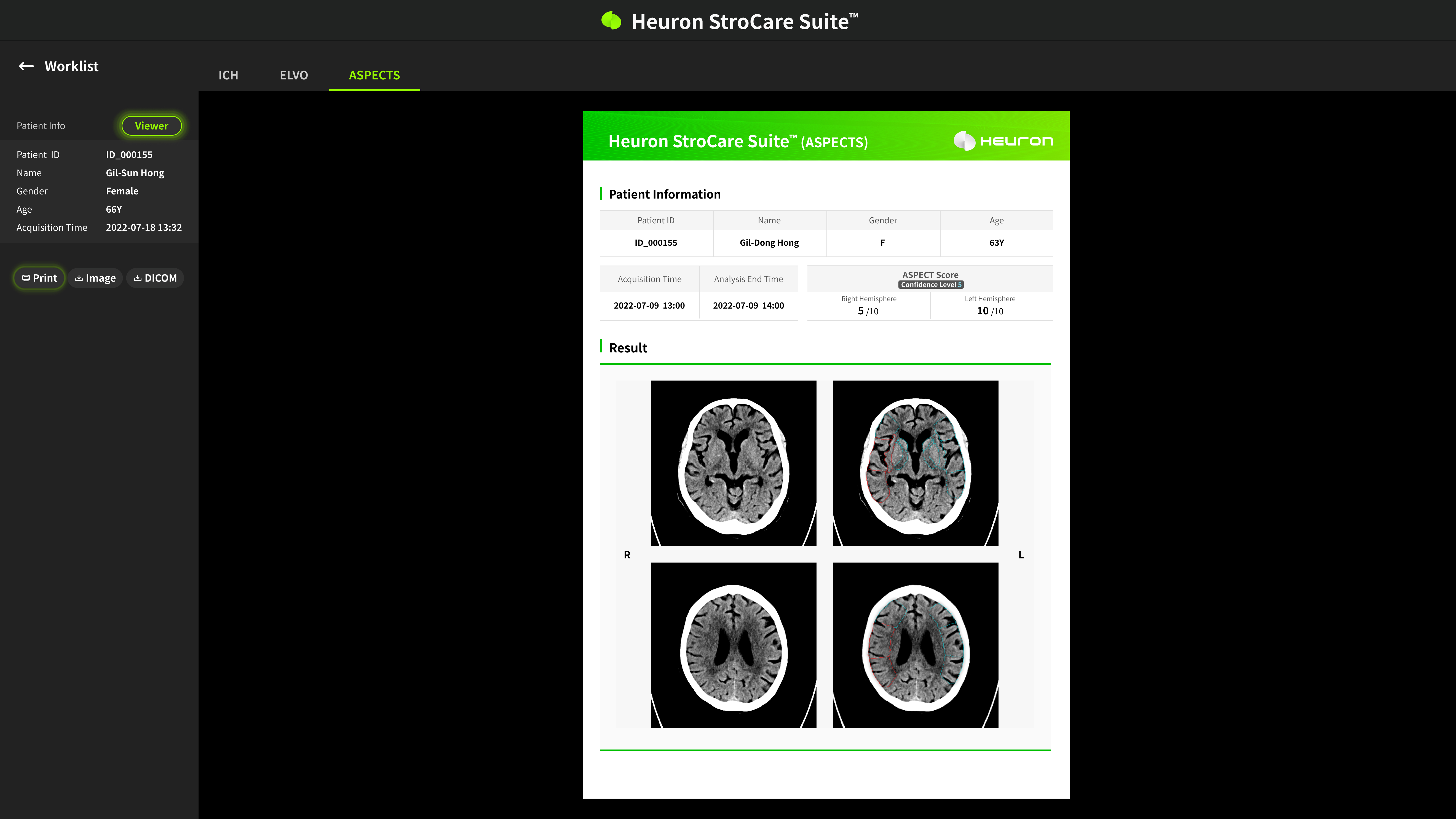Click report Patient ID cell ID_000155
Screen dimensions: 1456x819
pyautogui.click(x=656, y=242)
